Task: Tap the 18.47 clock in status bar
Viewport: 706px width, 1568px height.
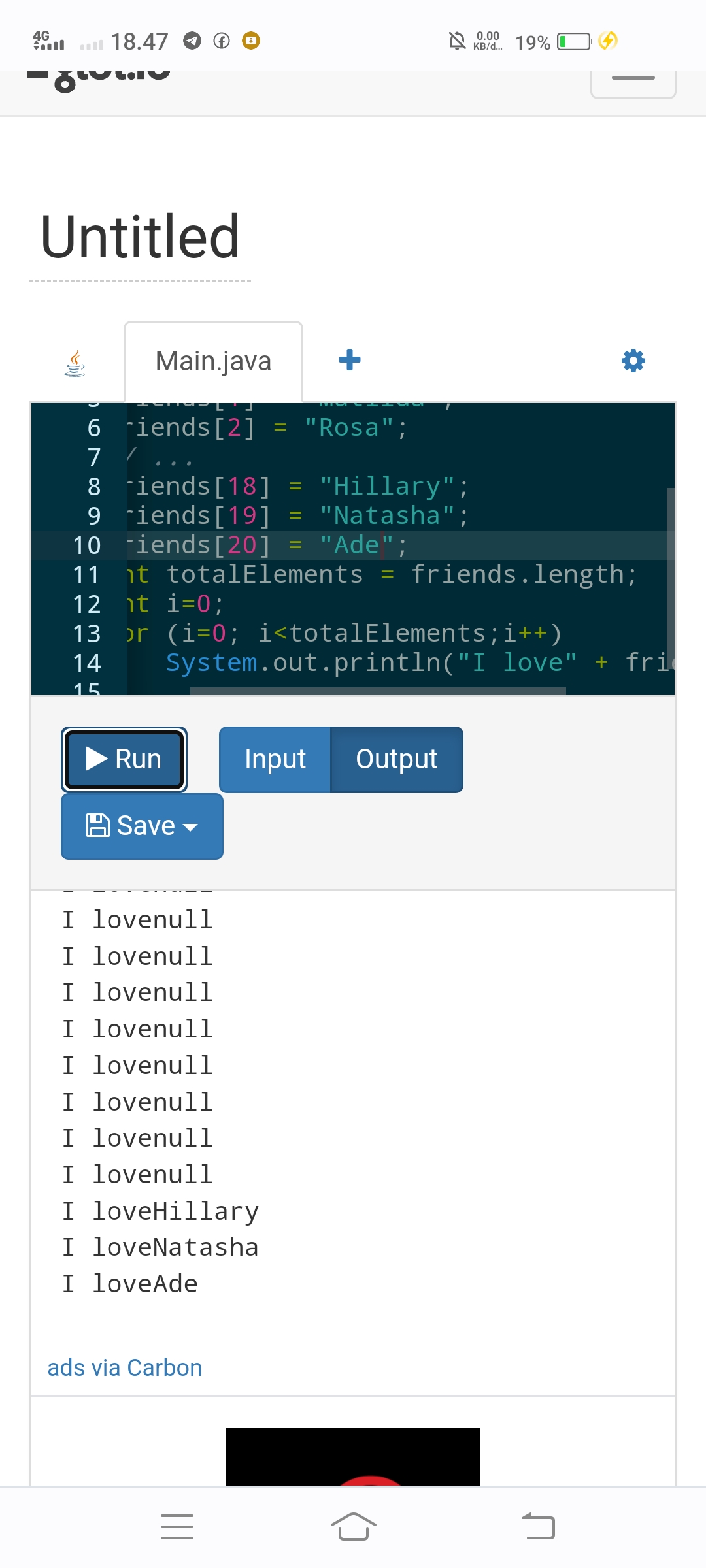Action: pos(139,42)
